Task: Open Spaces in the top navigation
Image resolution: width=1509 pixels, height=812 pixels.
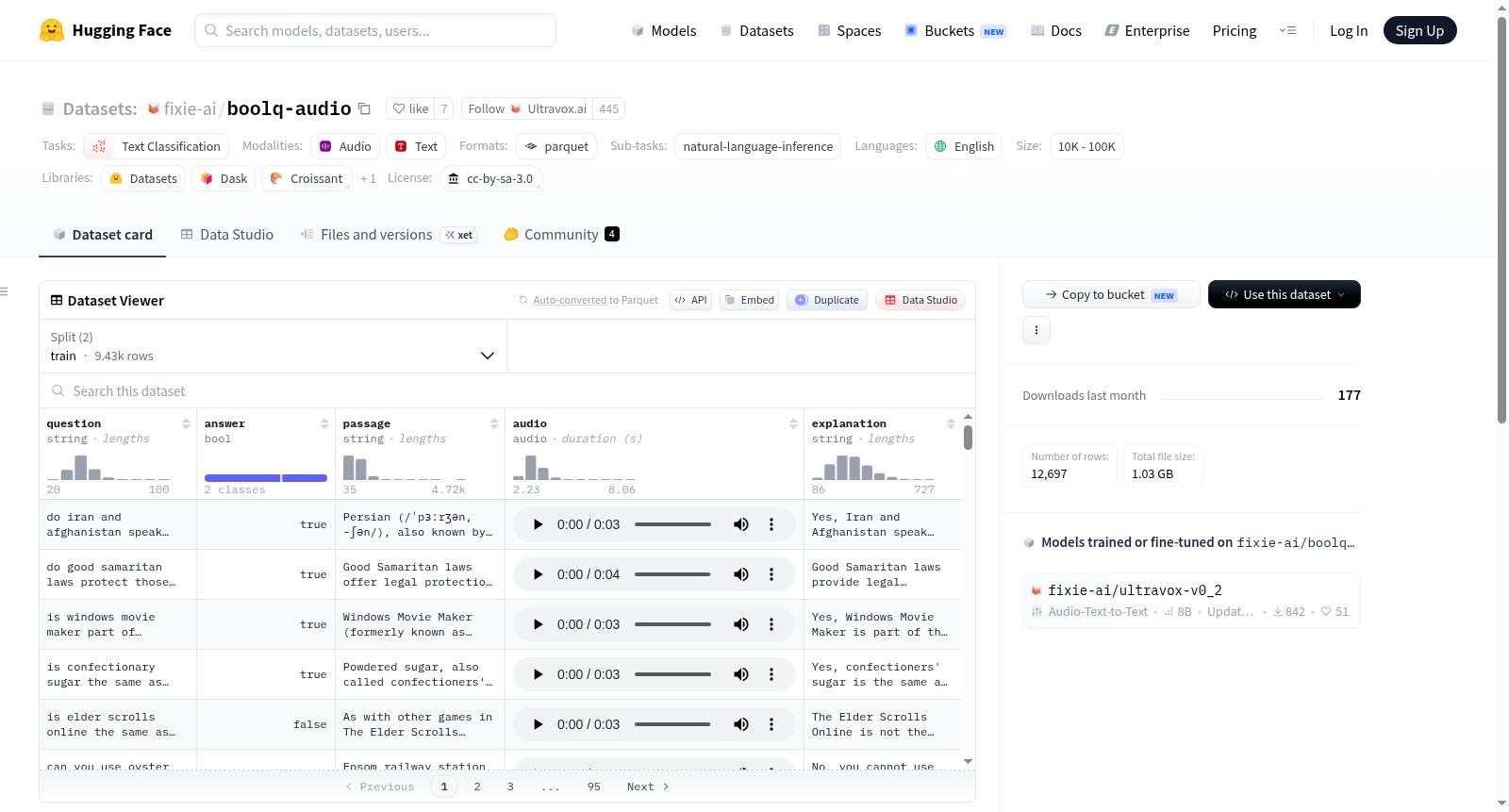Action: point(850,30)
